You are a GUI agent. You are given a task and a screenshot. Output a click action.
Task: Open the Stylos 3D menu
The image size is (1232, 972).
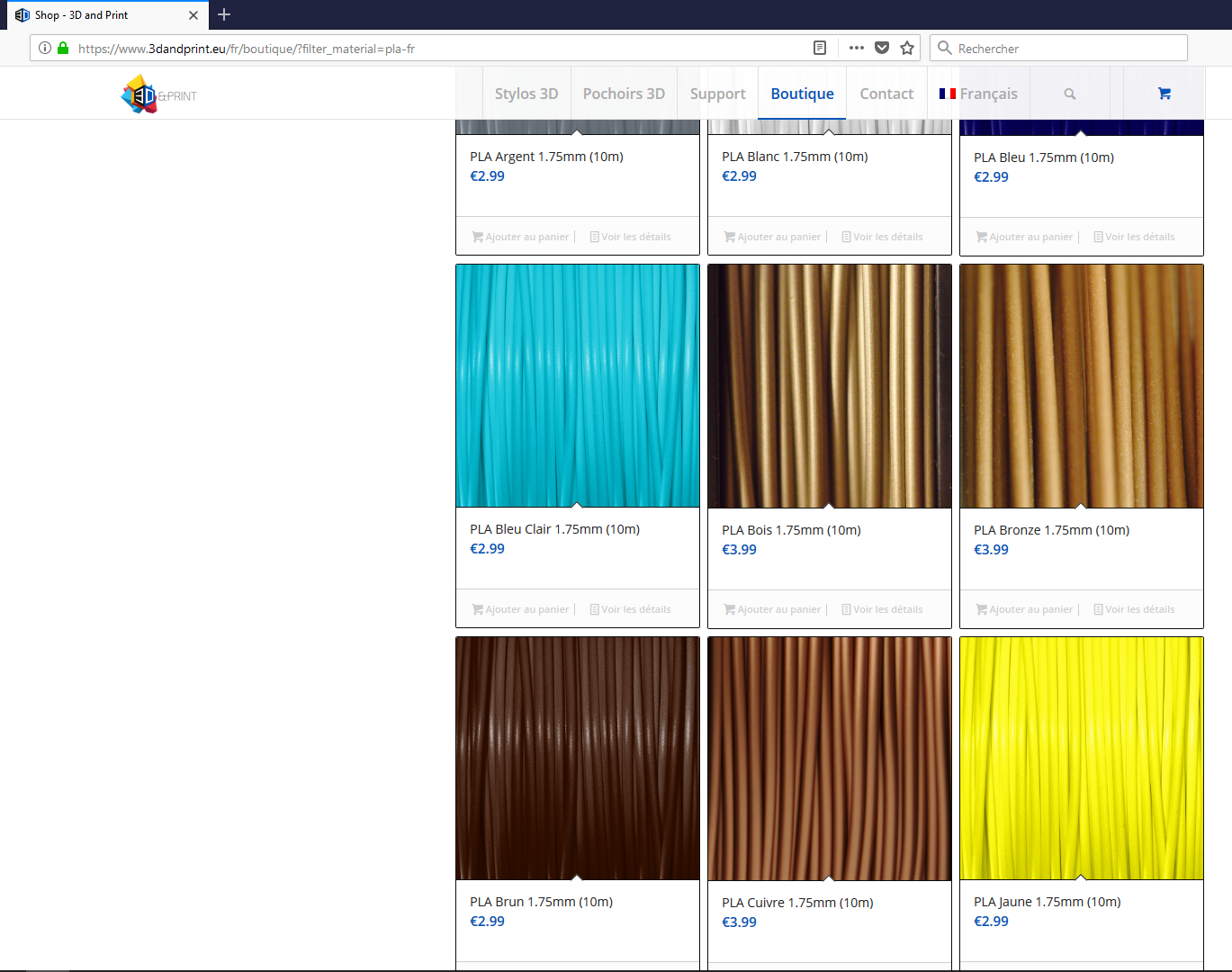click(526, 94)
